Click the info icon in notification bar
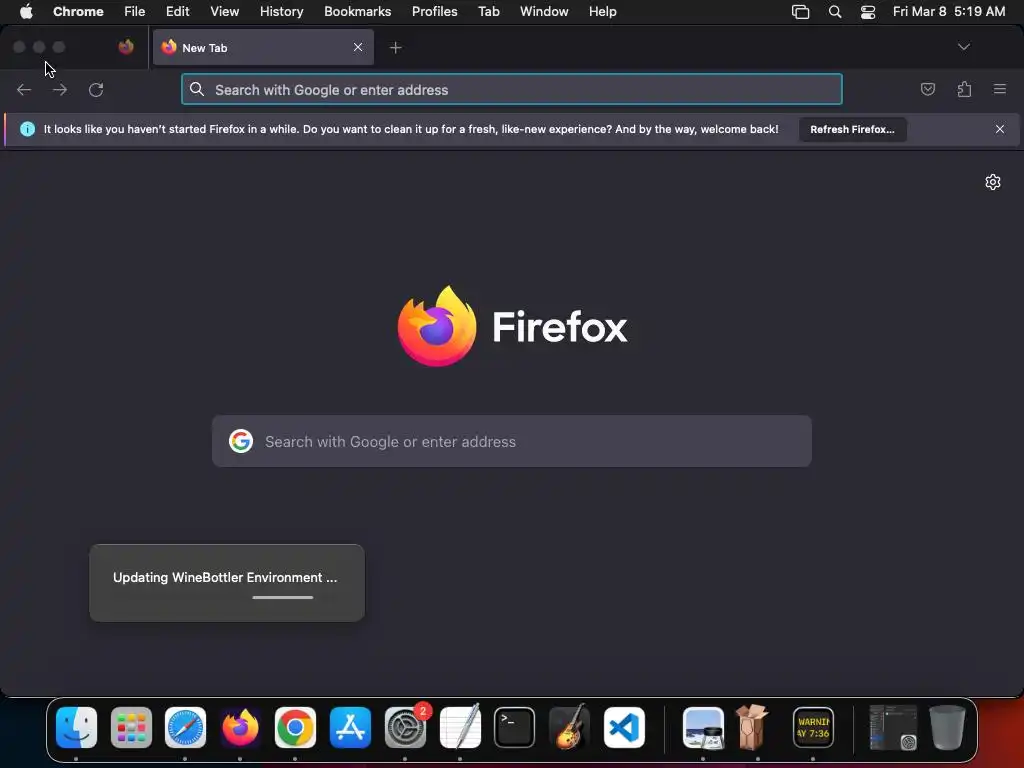This screenshot has height=768, width=1024. pos(27,129)
